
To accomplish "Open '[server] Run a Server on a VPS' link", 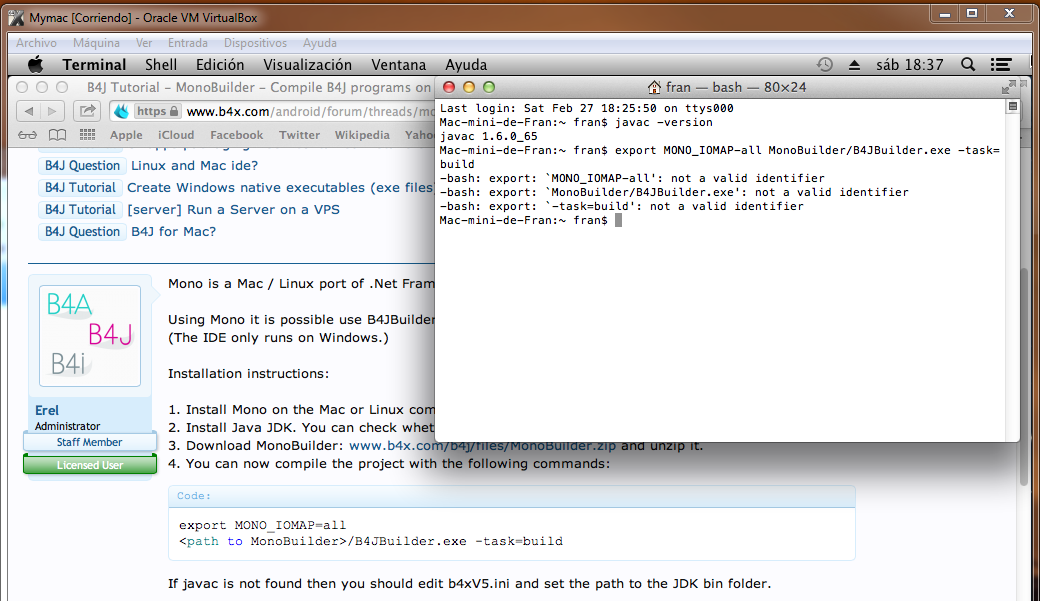I will (233, 210).
